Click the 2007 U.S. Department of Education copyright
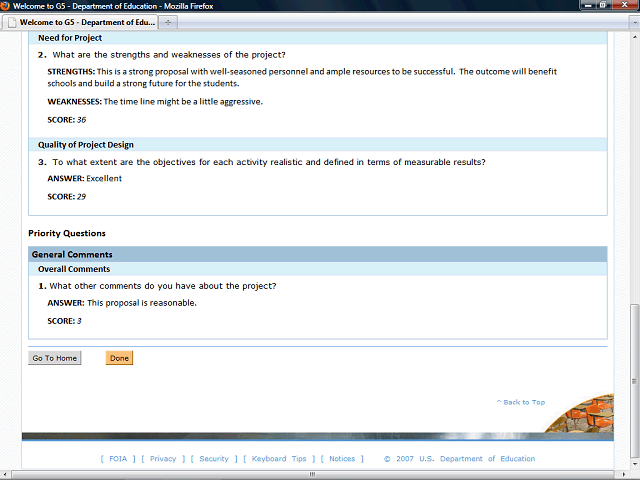 pyautogui.click(x=459, y=459)
